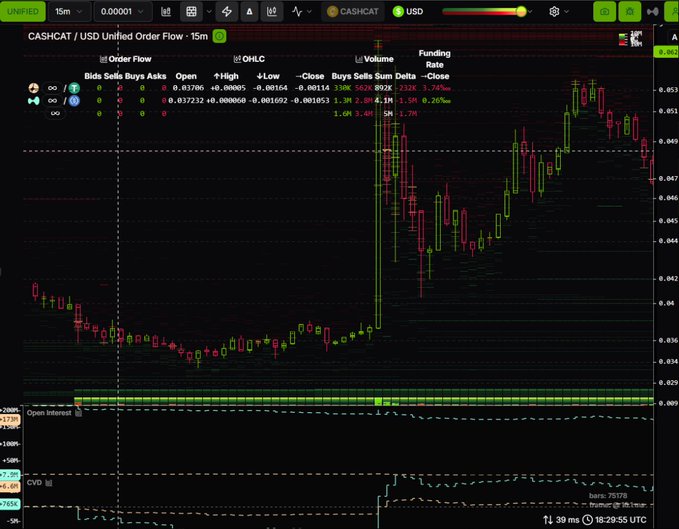The height and width of the screenshot is (529, 679).
Task: Click the 765K CVD axis label
Action: [x=10, y=504]
